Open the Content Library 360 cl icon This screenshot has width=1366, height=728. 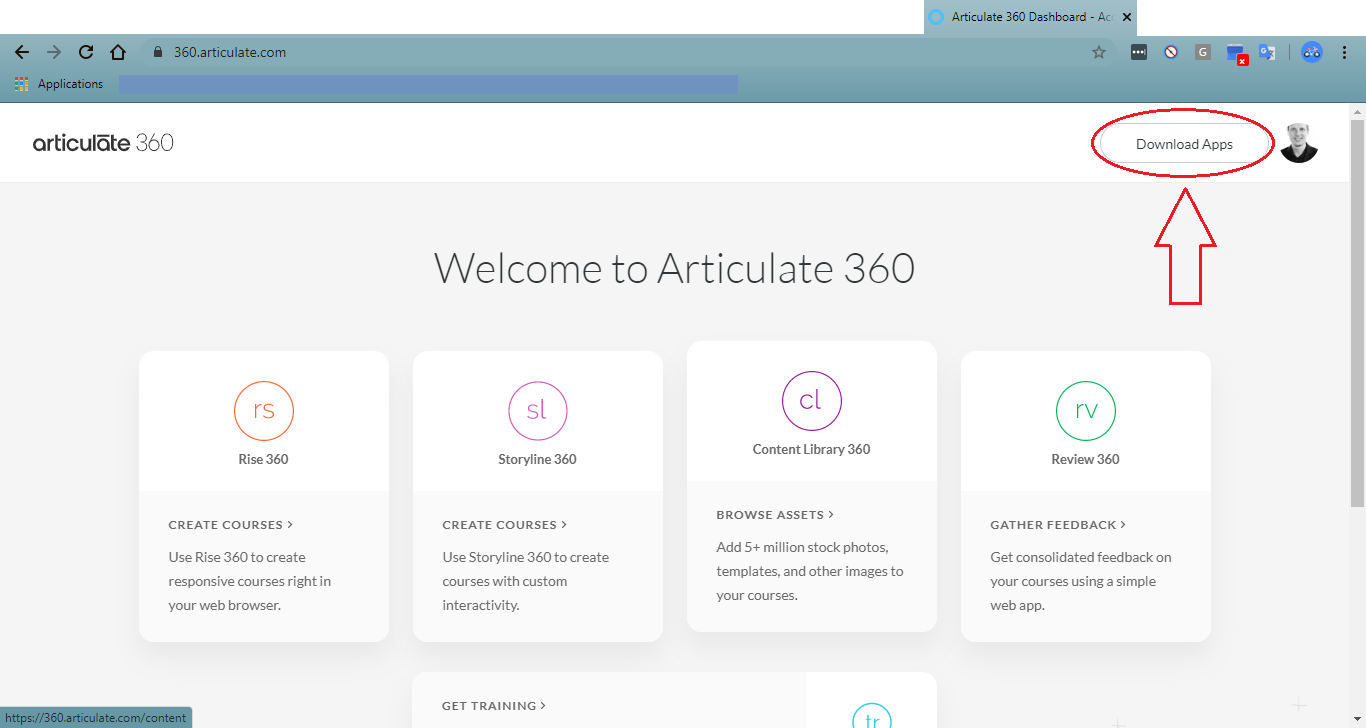[812, 401]
